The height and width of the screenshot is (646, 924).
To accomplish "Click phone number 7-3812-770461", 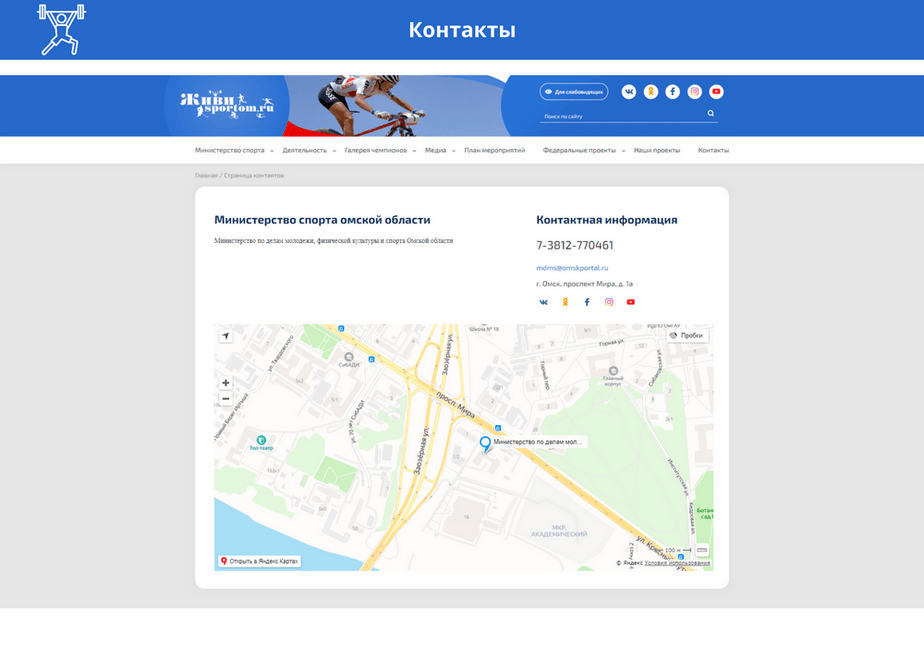I will click(575, 245).
